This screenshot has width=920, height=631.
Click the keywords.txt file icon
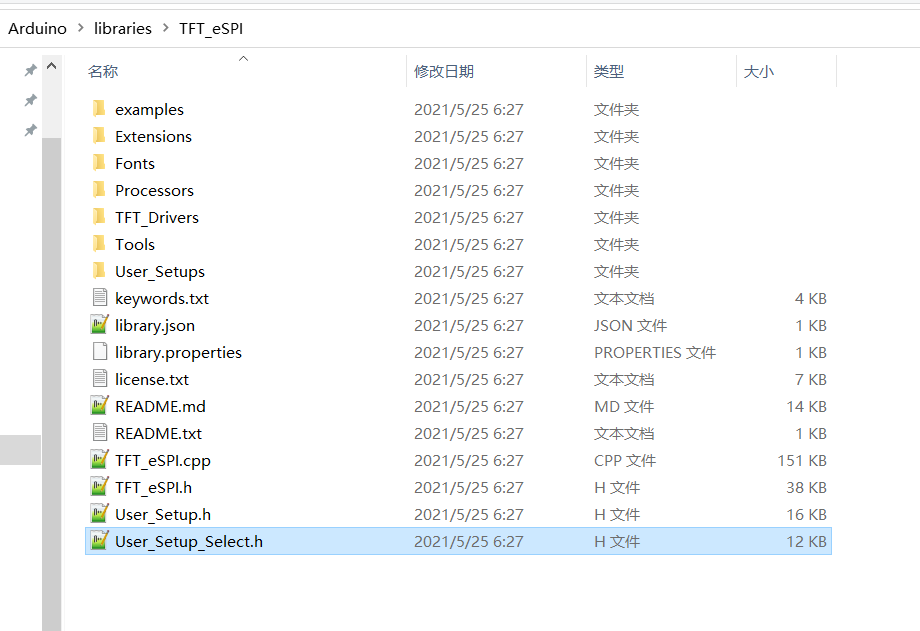coord(100,298)
